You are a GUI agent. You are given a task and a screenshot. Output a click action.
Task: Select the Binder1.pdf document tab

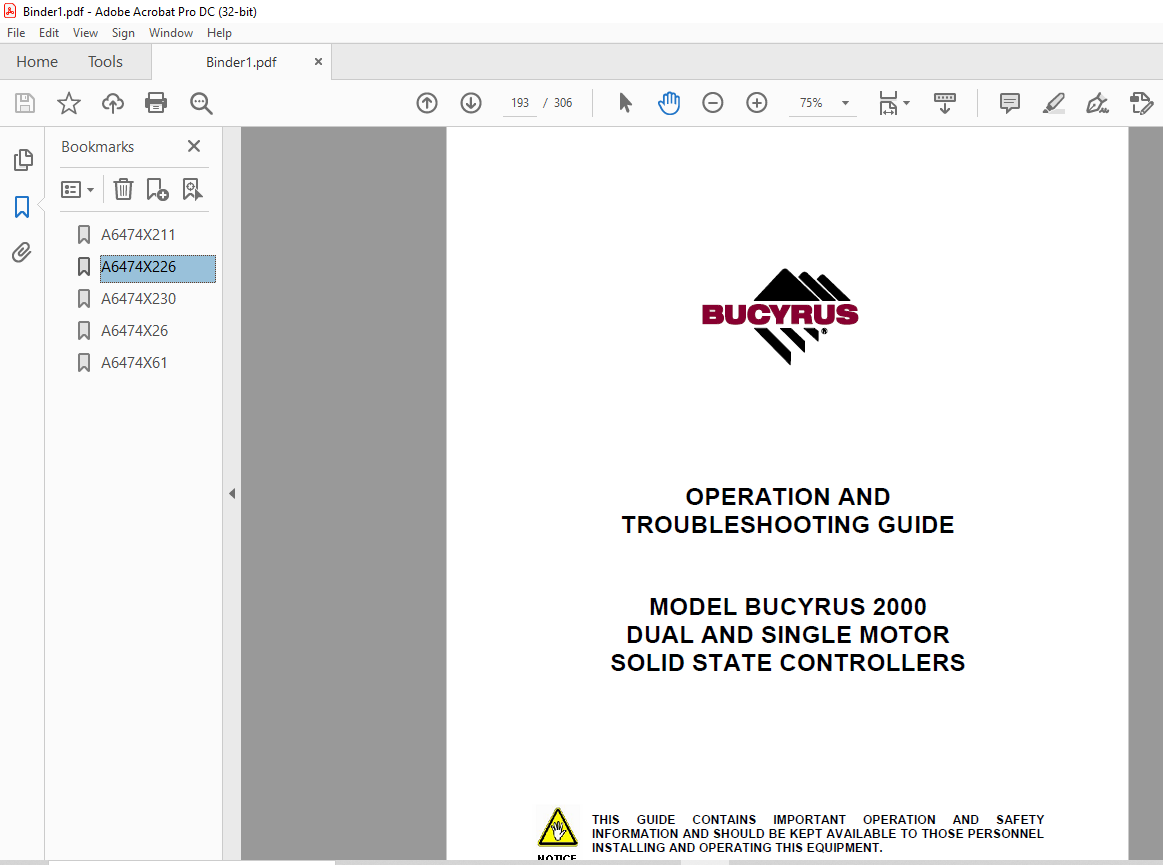coord(241,62)
